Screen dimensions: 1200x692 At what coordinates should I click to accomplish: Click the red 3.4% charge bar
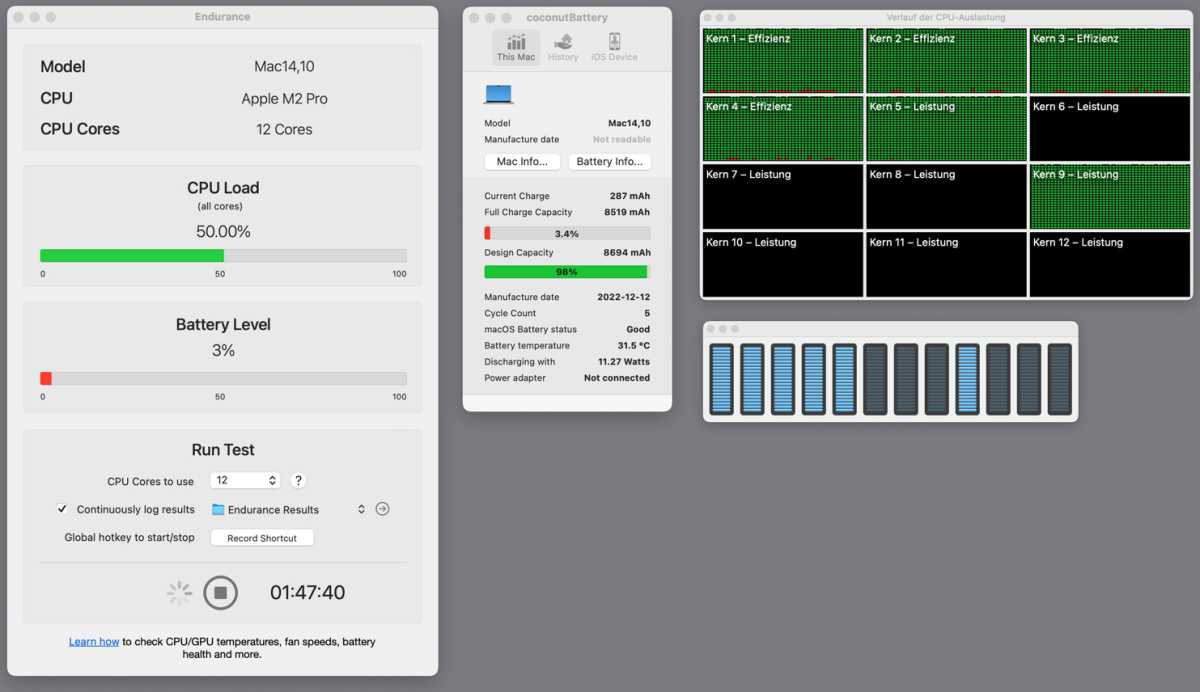tap(567, 233)
